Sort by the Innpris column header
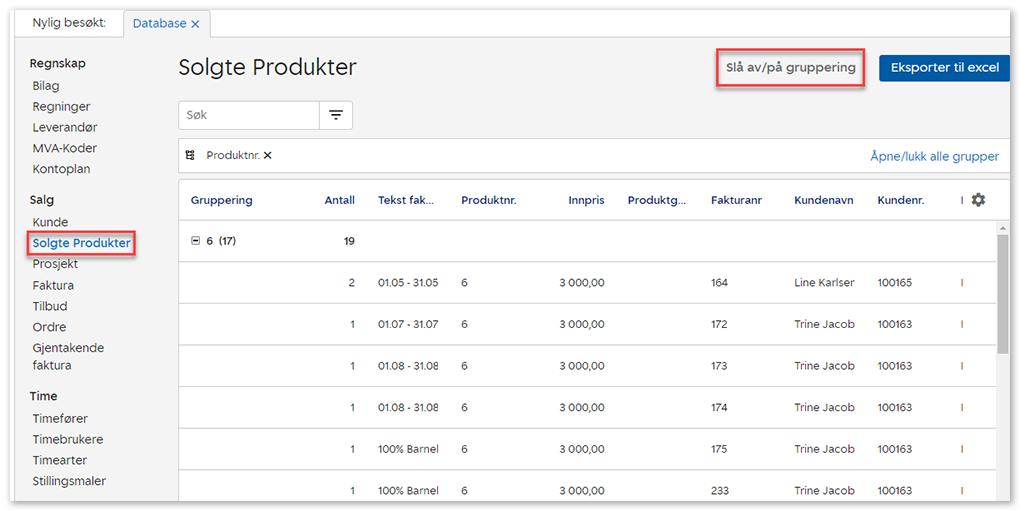This screenshot has height=511, width=1020. [x=586, y=200]
